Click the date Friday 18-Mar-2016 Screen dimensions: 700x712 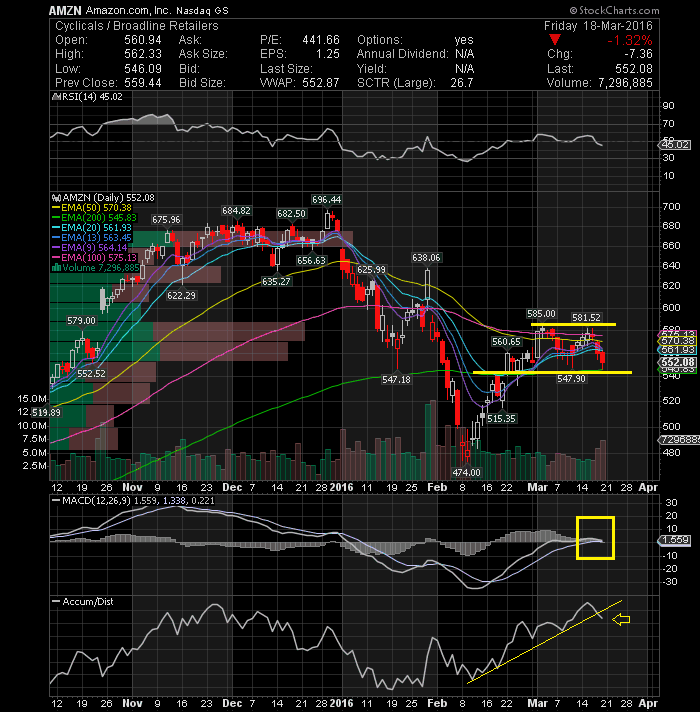[598, 25]
